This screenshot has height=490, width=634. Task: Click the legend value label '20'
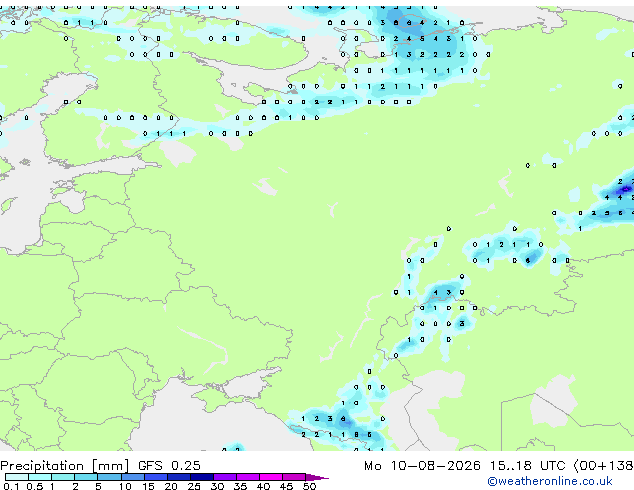tap(171, 486)
